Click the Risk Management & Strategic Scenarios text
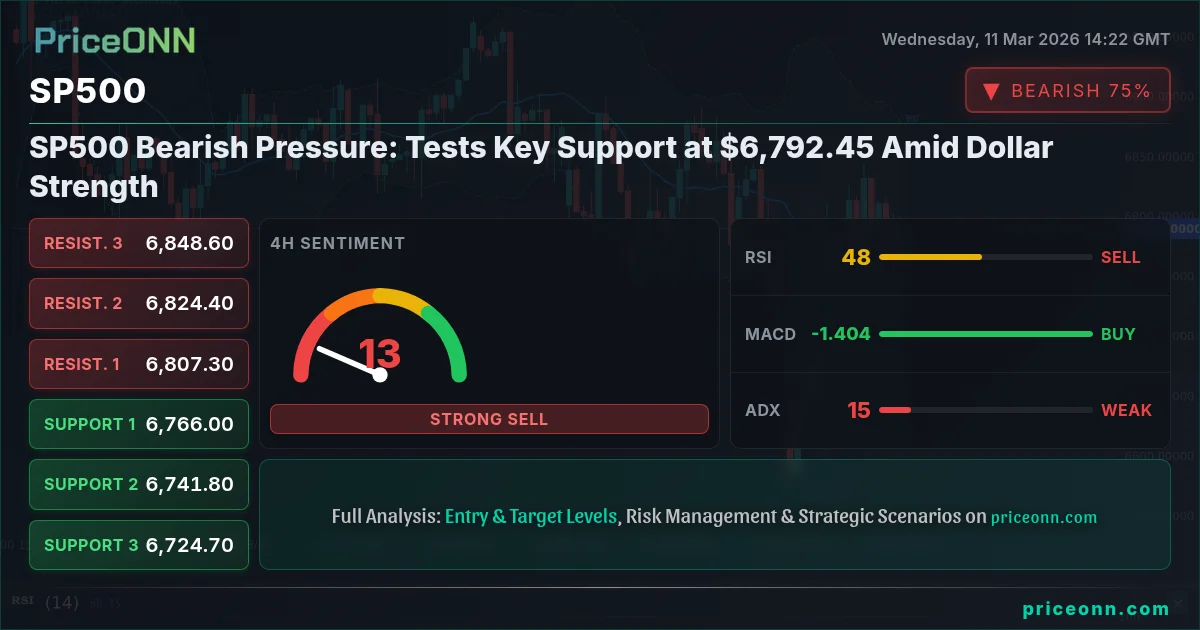 coord(794,517)
